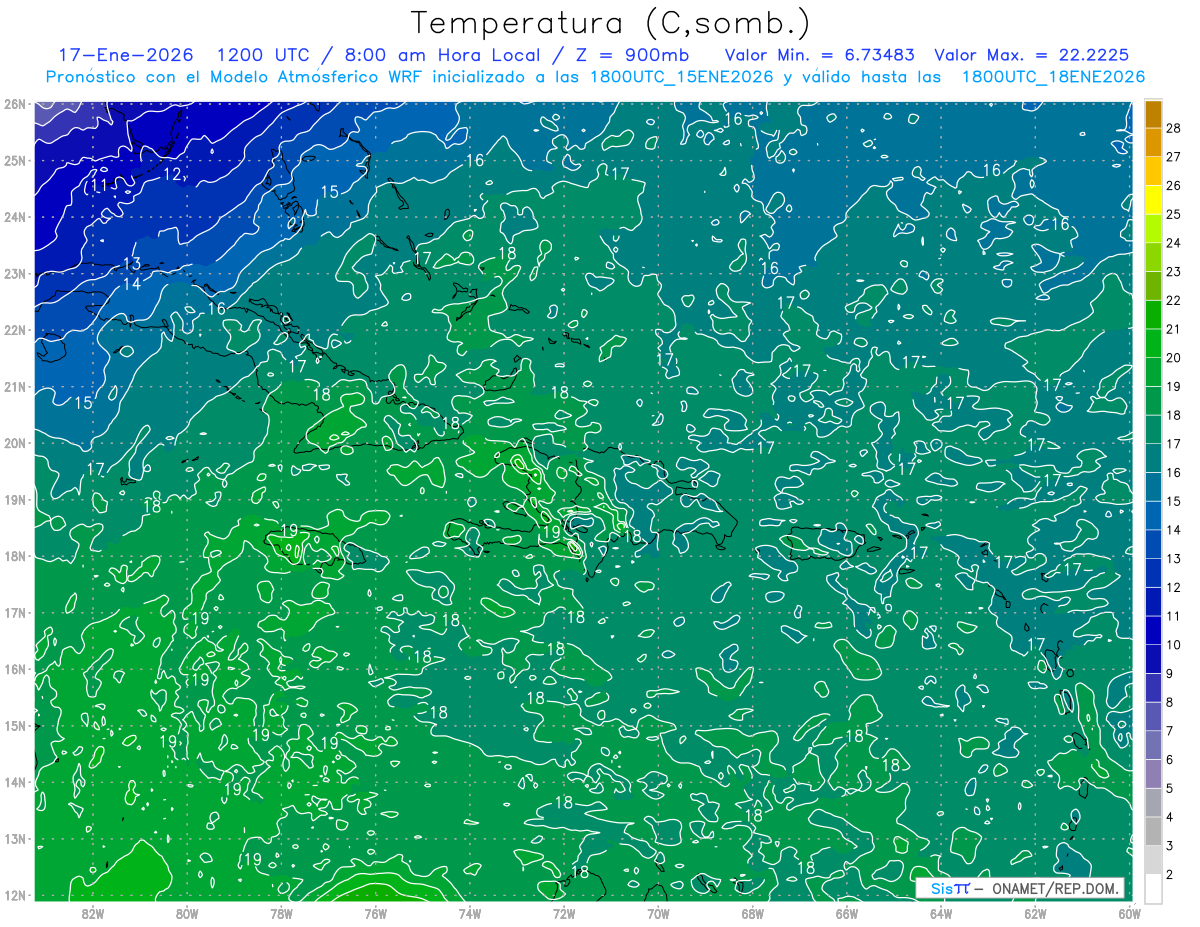Click the yellow color band between 25 and 26
Screen dimensions: 1200x927
tap(1154, 200)
